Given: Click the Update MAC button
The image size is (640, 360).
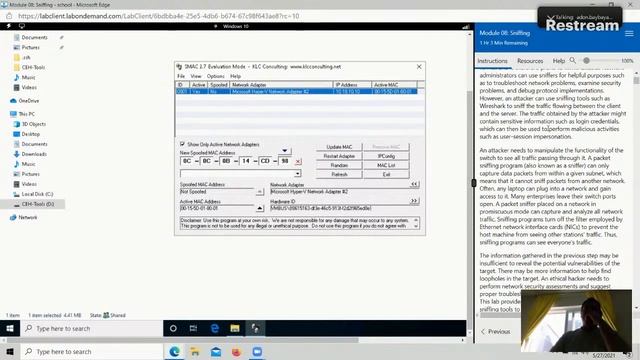Looking at the screenshot, I should pyautogui.click(x=339, y=147).
